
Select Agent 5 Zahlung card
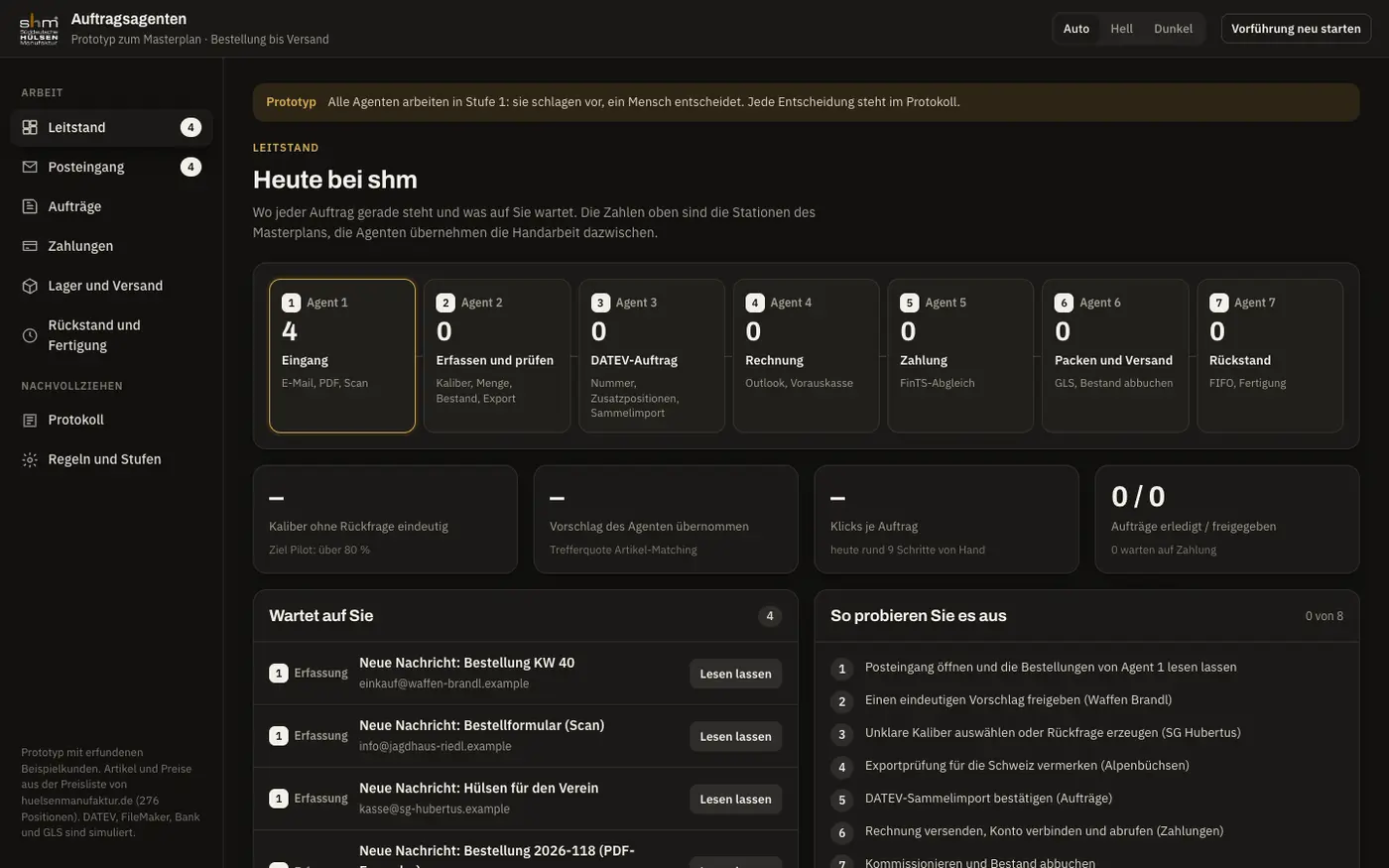(960, 355)
